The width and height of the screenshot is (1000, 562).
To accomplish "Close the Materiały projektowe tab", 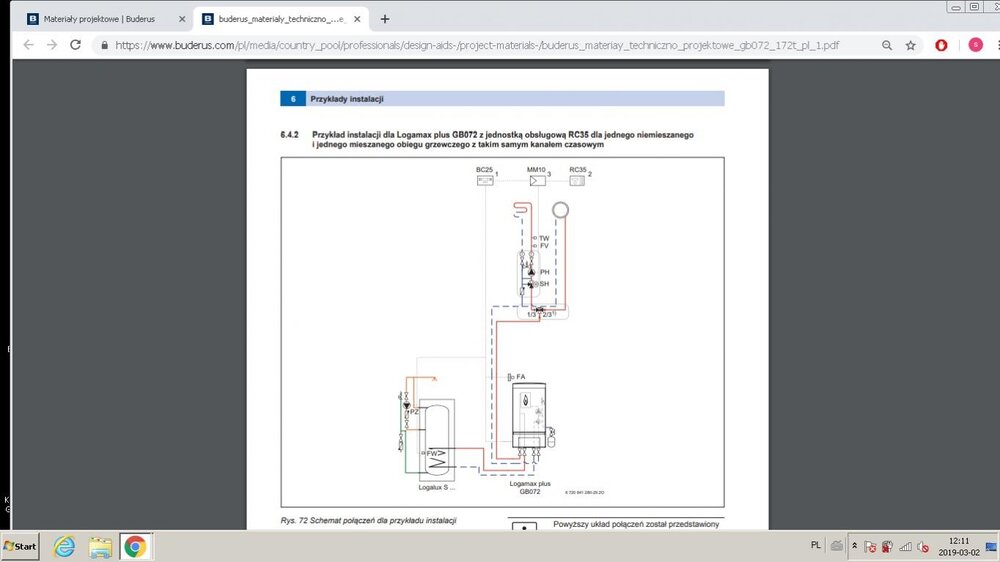I will click(182, 19).
